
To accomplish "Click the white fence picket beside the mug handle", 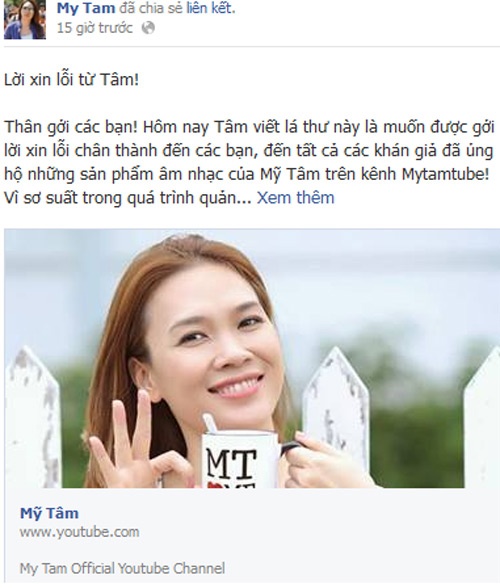I will click(335, 414).
